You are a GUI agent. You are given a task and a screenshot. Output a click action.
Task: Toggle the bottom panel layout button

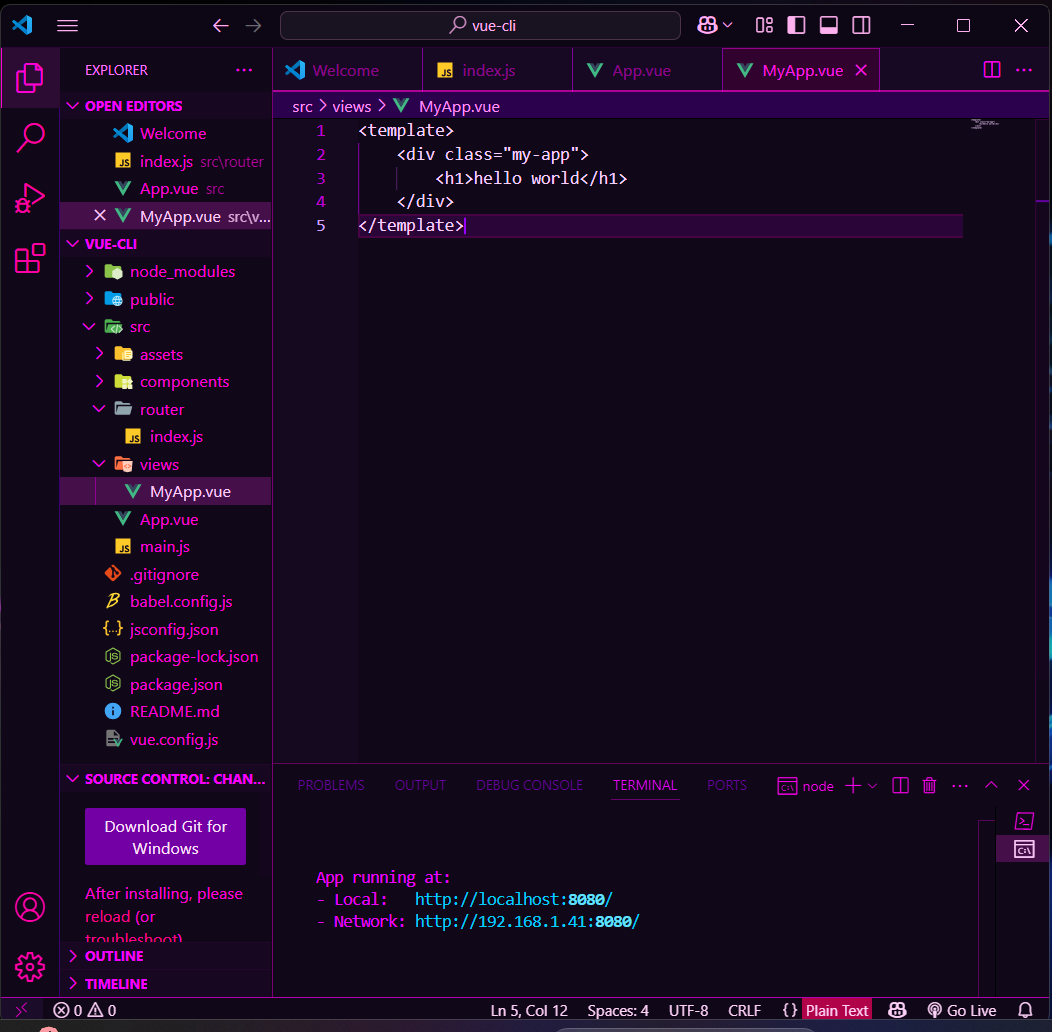(828, 26)
